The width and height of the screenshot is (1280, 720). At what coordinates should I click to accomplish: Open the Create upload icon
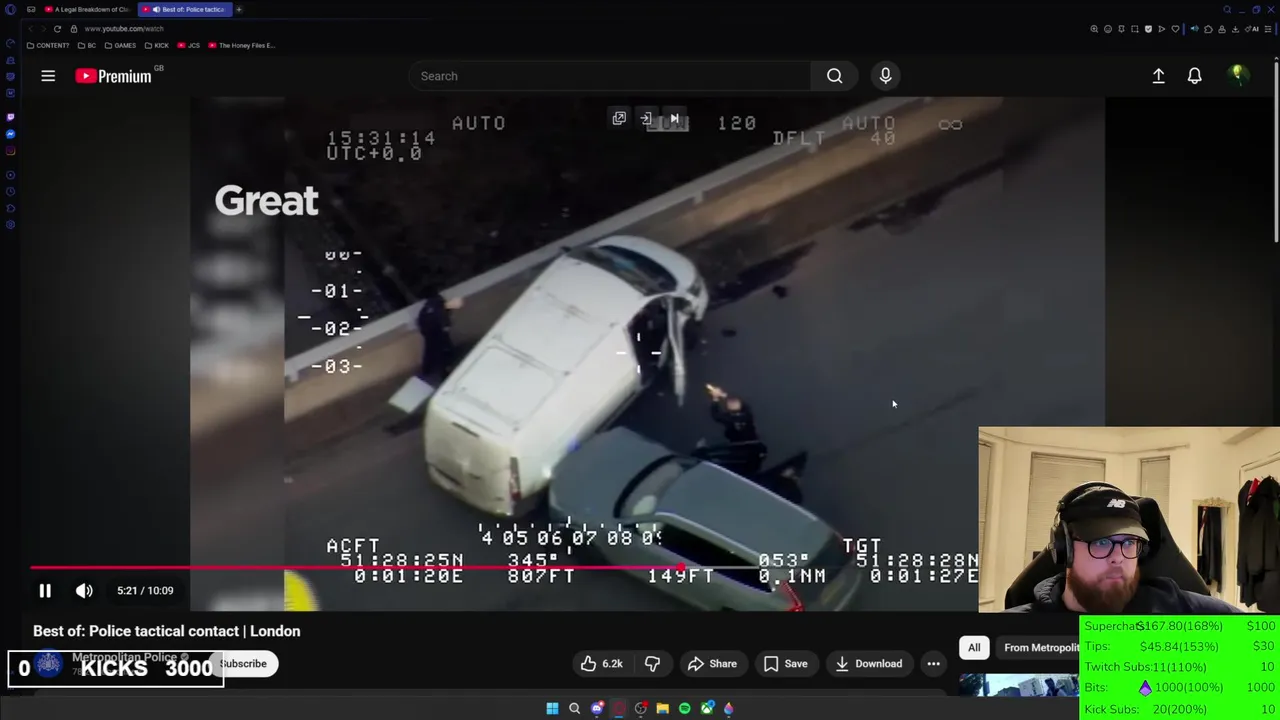coord(1158,76)
